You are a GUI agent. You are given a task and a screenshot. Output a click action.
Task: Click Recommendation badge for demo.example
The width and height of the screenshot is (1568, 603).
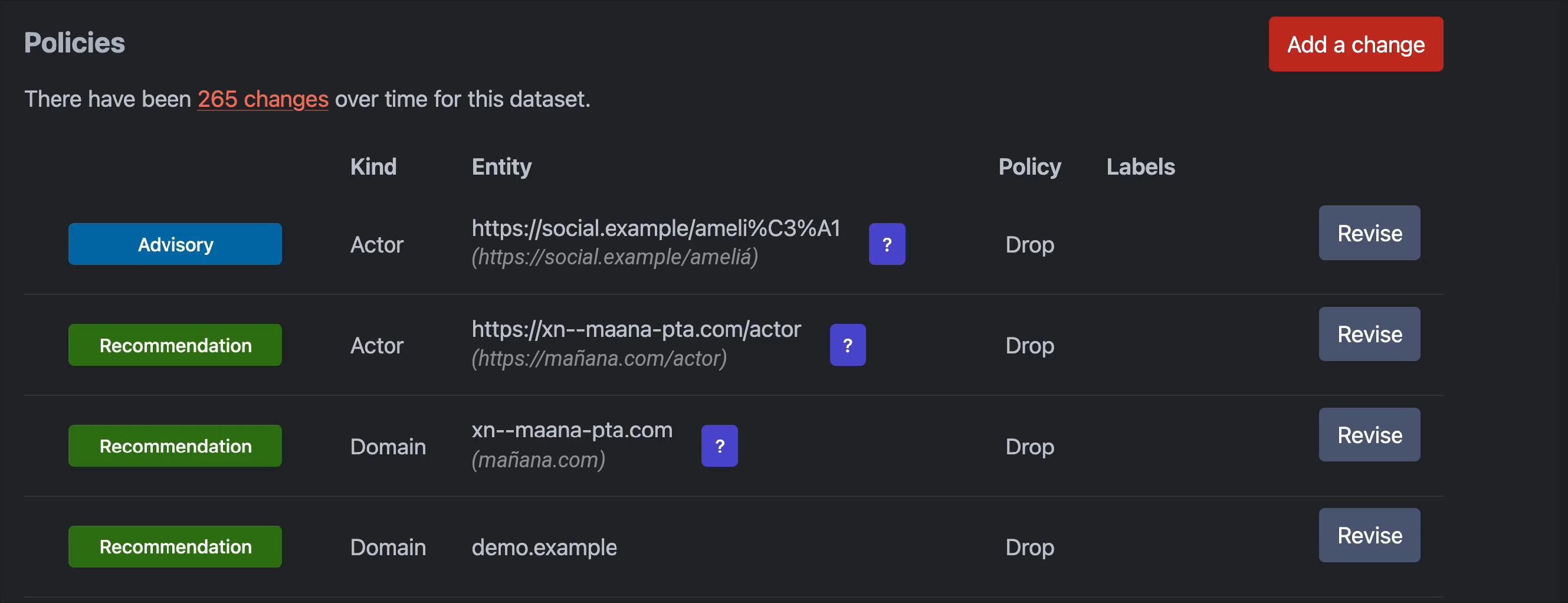(x=175, y=546)
